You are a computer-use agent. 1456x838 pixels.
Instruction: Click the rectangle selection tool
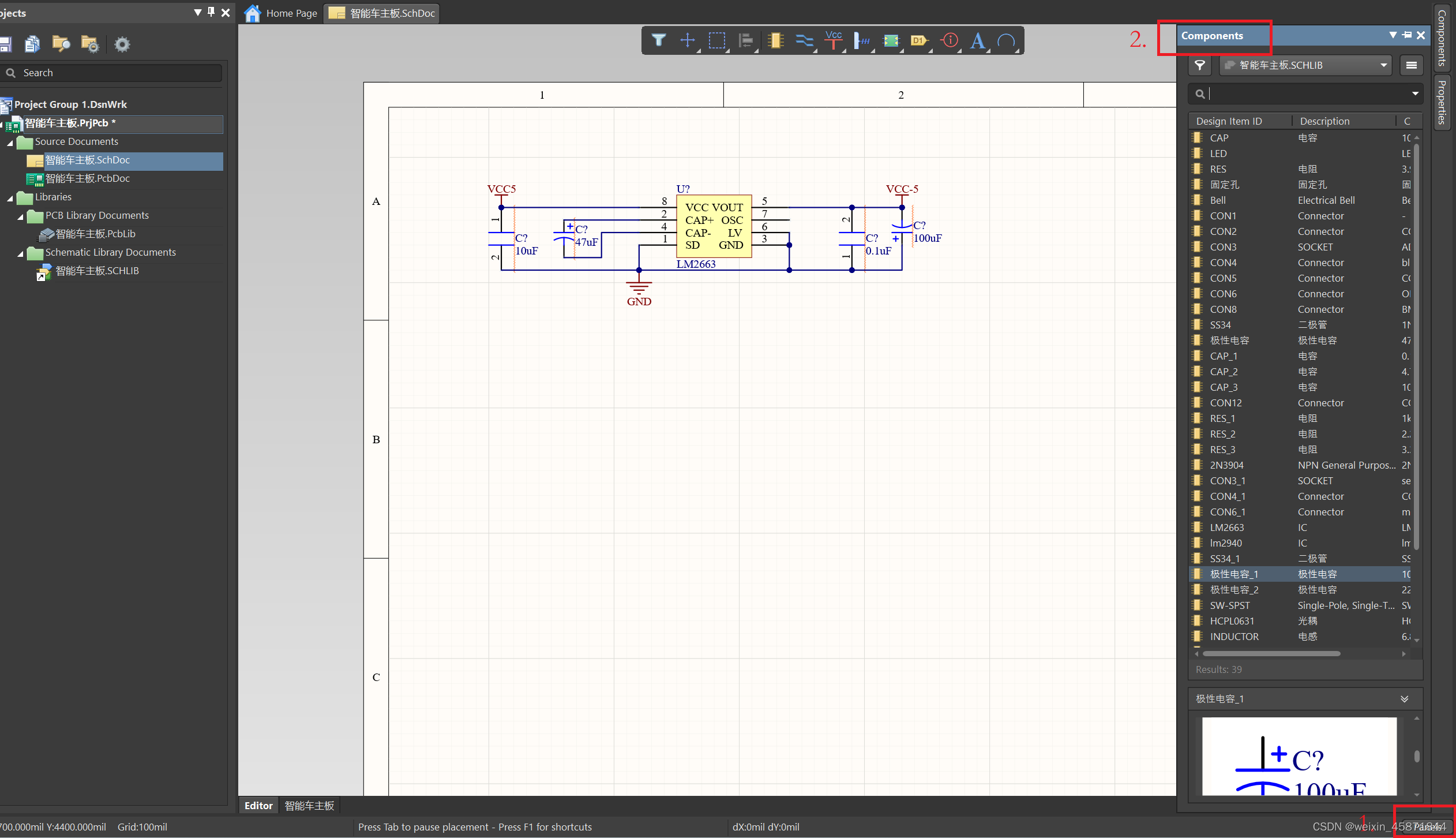click(x=717, y=40)
